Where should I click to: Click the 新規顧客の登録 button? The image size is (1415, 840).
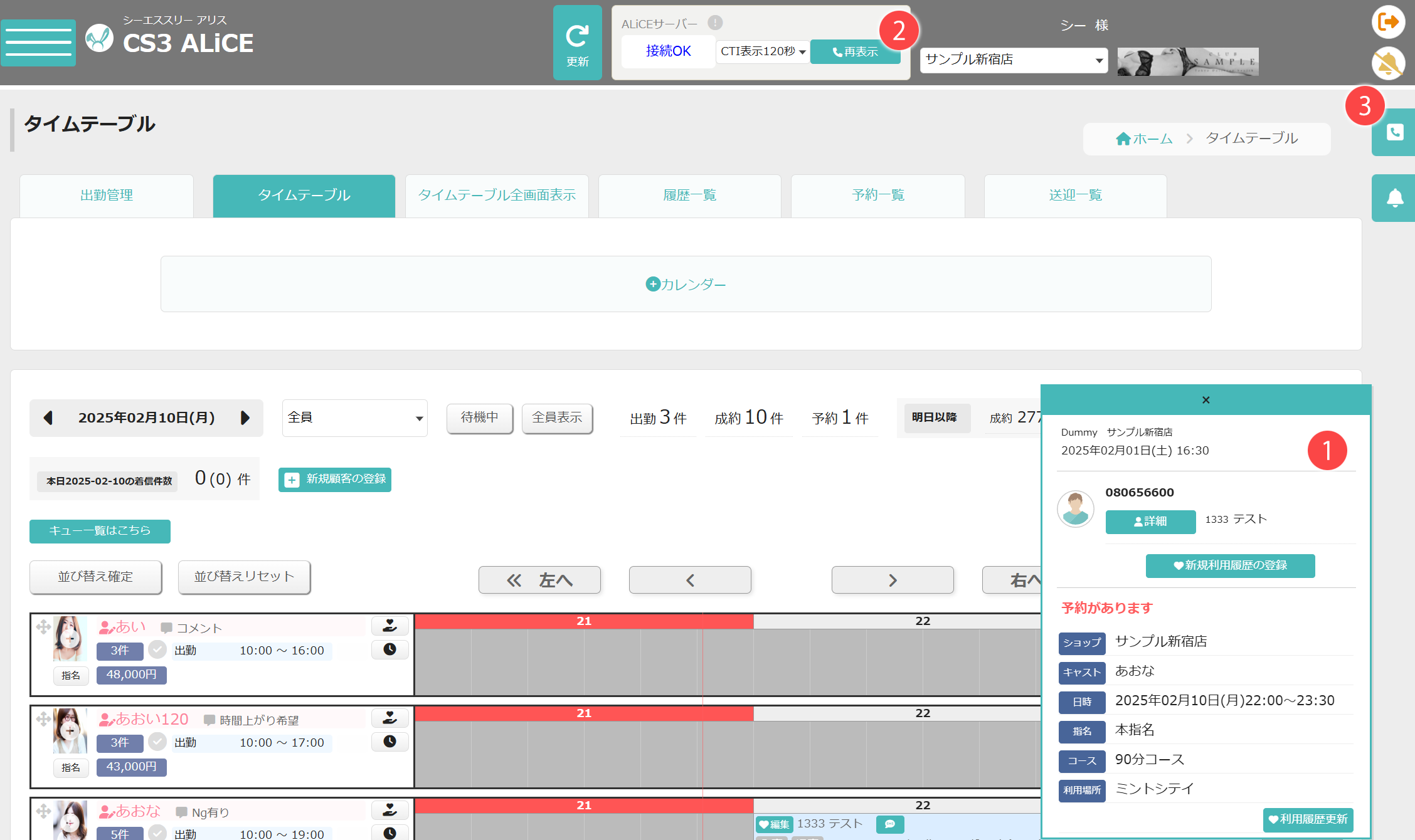tap(335, 480)
